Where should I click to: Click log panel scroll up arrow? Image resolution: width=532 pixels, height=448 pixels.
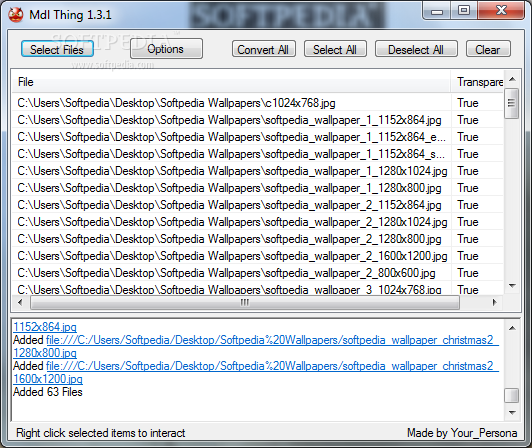tap(512, 328)
